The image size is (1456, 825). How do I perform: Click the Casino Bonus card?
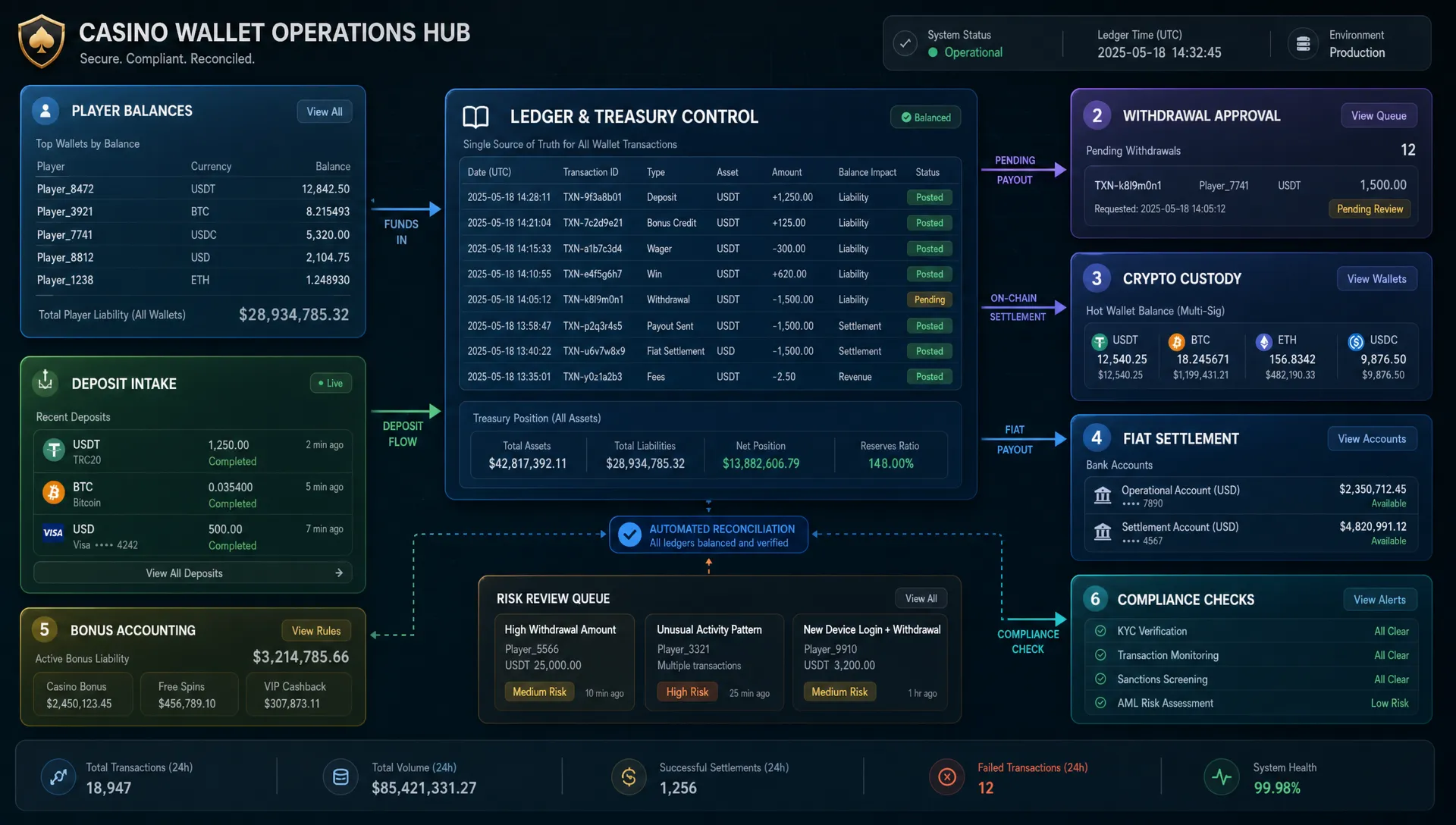[x=83, y=695]
